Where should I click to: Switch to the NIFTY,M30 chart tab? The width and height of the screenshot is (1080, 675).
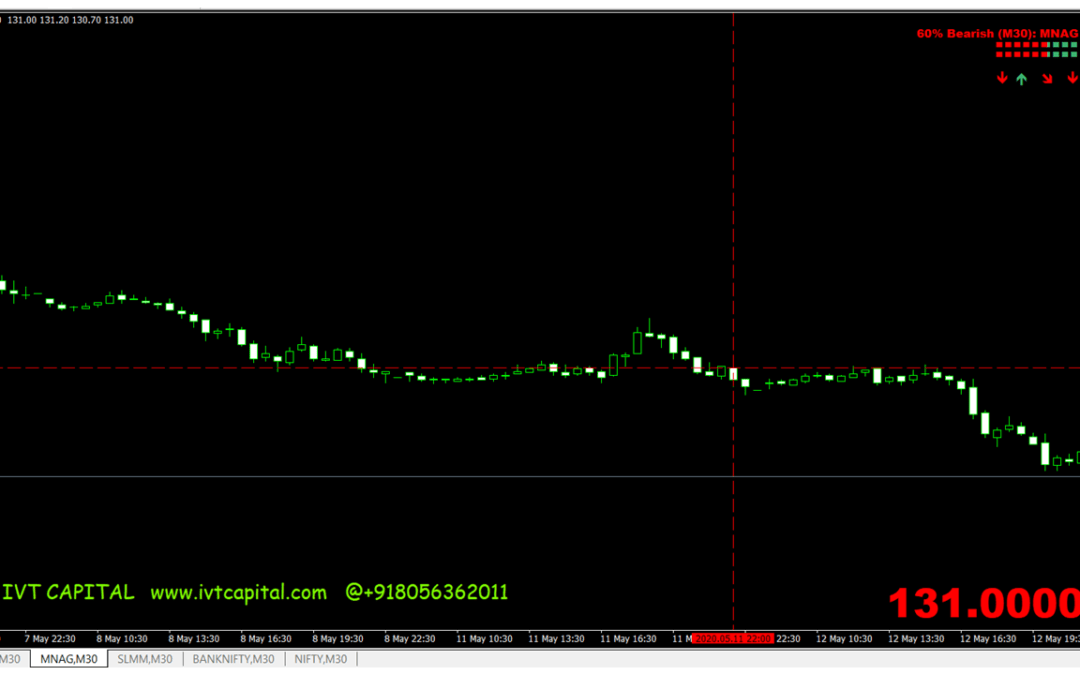click(321, 659)
